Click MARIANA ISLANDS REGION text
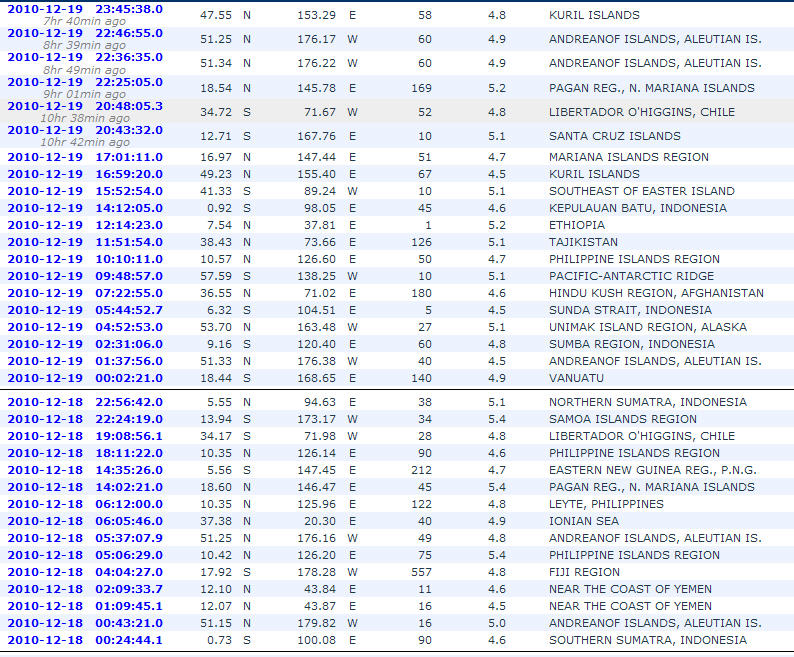This screenshot has height=657, width=794. pyautogui.click(x=629, y=157)
